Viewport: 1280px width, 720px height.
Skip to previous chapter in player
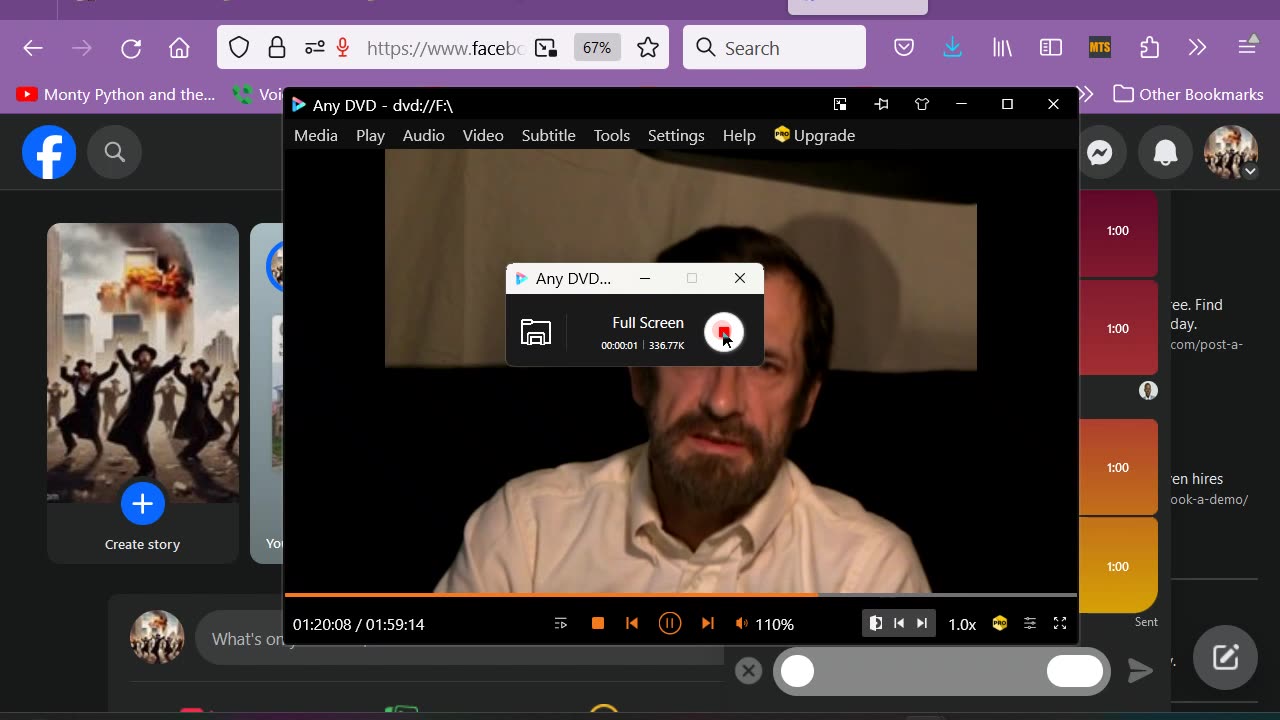(x=632, y=623)
